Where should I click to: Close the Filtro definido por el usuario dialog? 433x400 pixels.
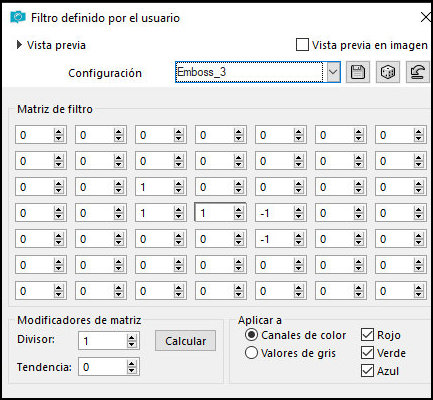click(426, 17)
